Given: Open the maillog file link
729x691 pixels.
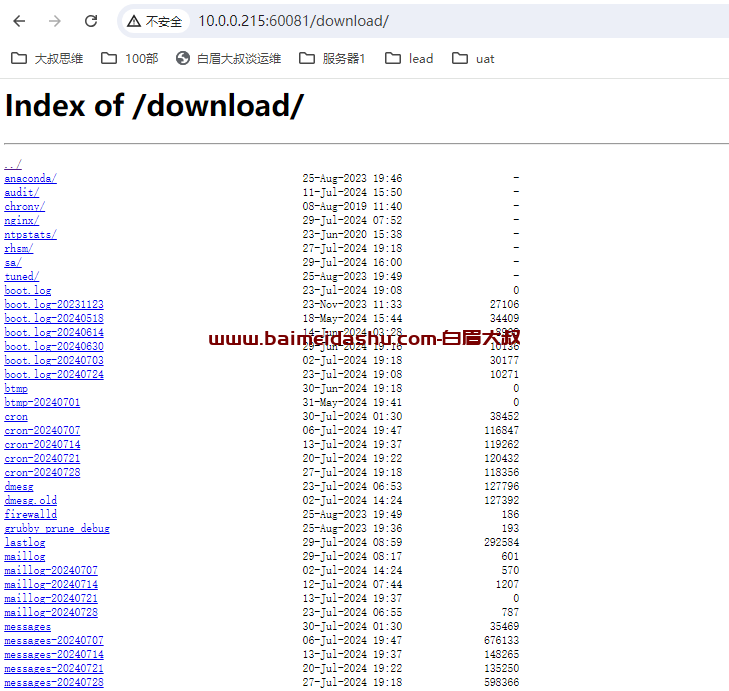Looking at the screenshot, I should coord(25,557).
